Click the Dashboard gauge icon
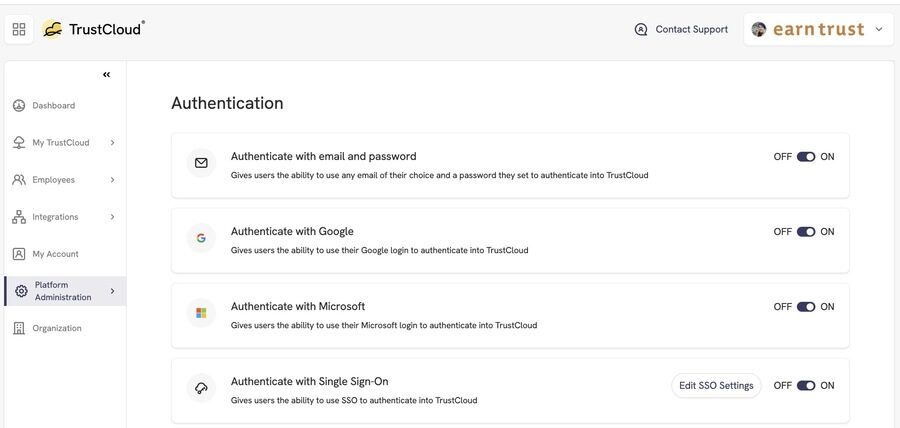900x428 pixels. click(19, 106)
